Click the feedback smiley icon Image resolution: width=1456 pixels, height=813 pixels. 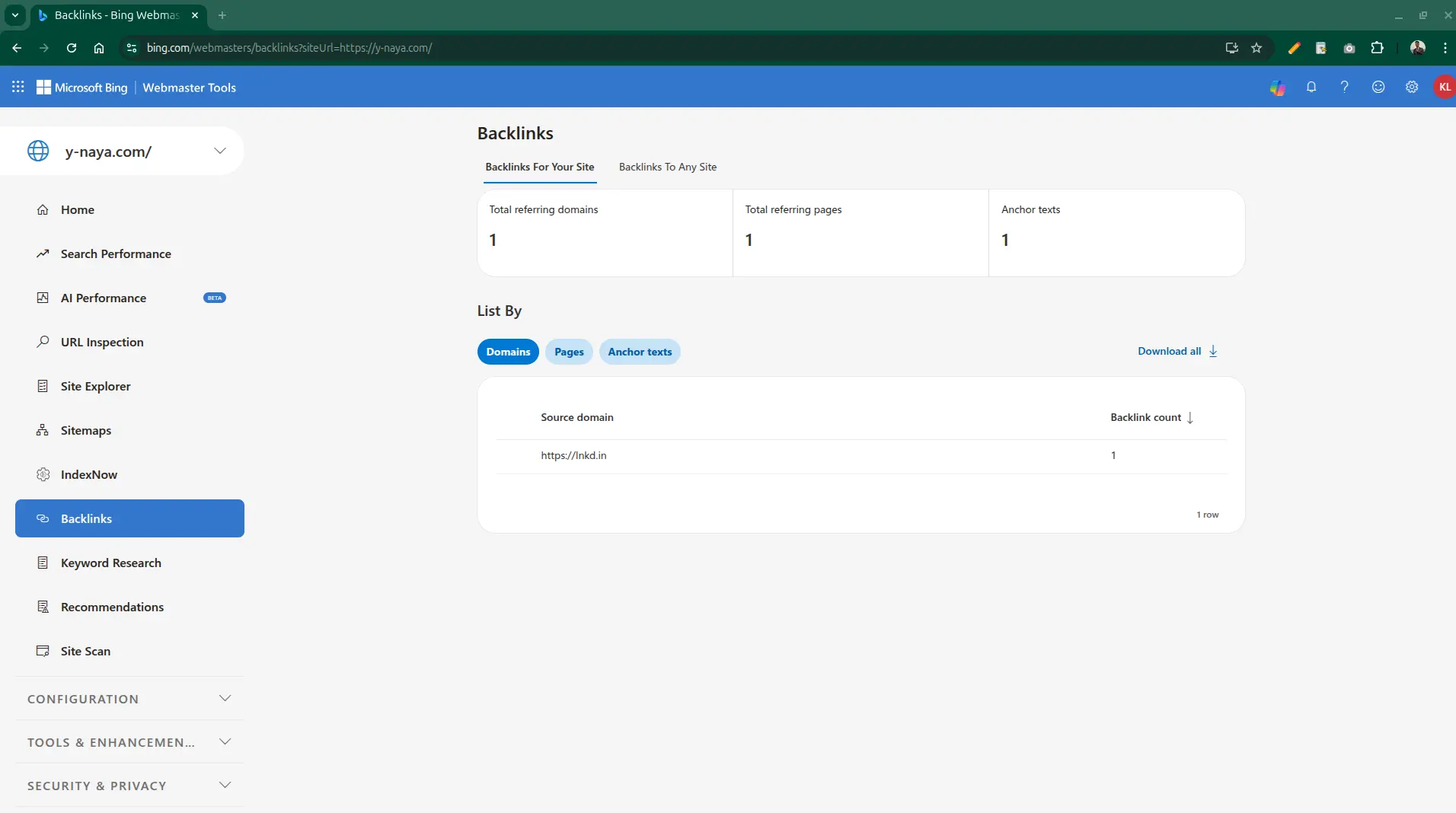click(1378, 87)
